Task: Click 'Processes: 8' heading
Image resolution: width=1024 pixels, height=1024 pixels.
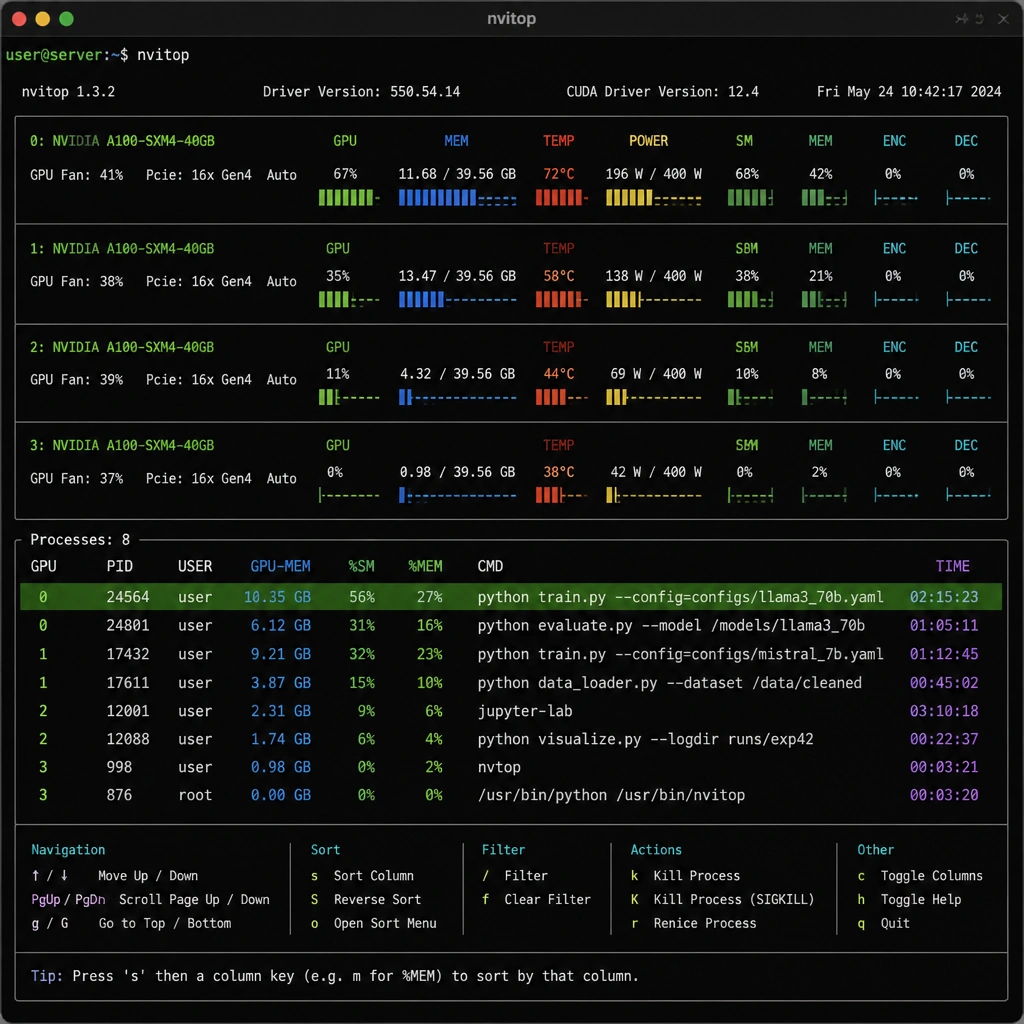Action: click(x=80, y=539)
